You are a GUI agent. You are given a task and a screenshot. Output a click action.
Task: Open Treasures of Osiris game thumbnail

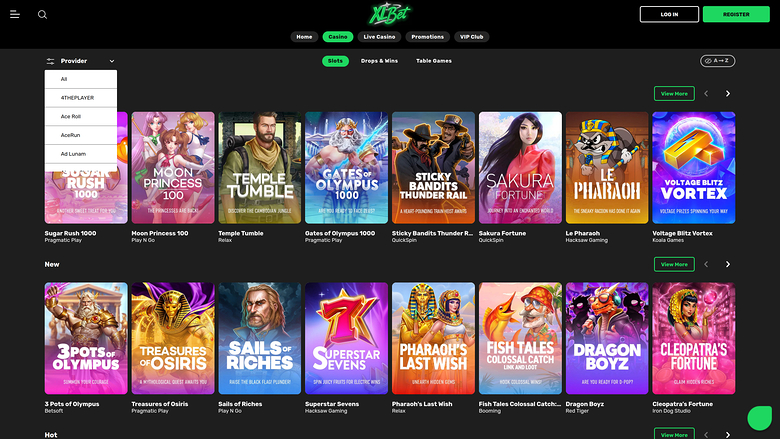click(173, 339)
